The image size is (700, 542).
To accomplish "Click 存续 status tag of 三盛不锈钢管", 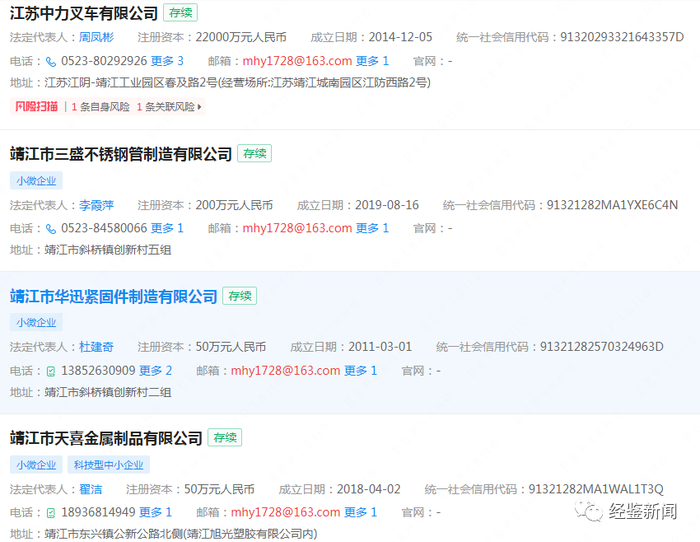I will (x=254, y=154).
